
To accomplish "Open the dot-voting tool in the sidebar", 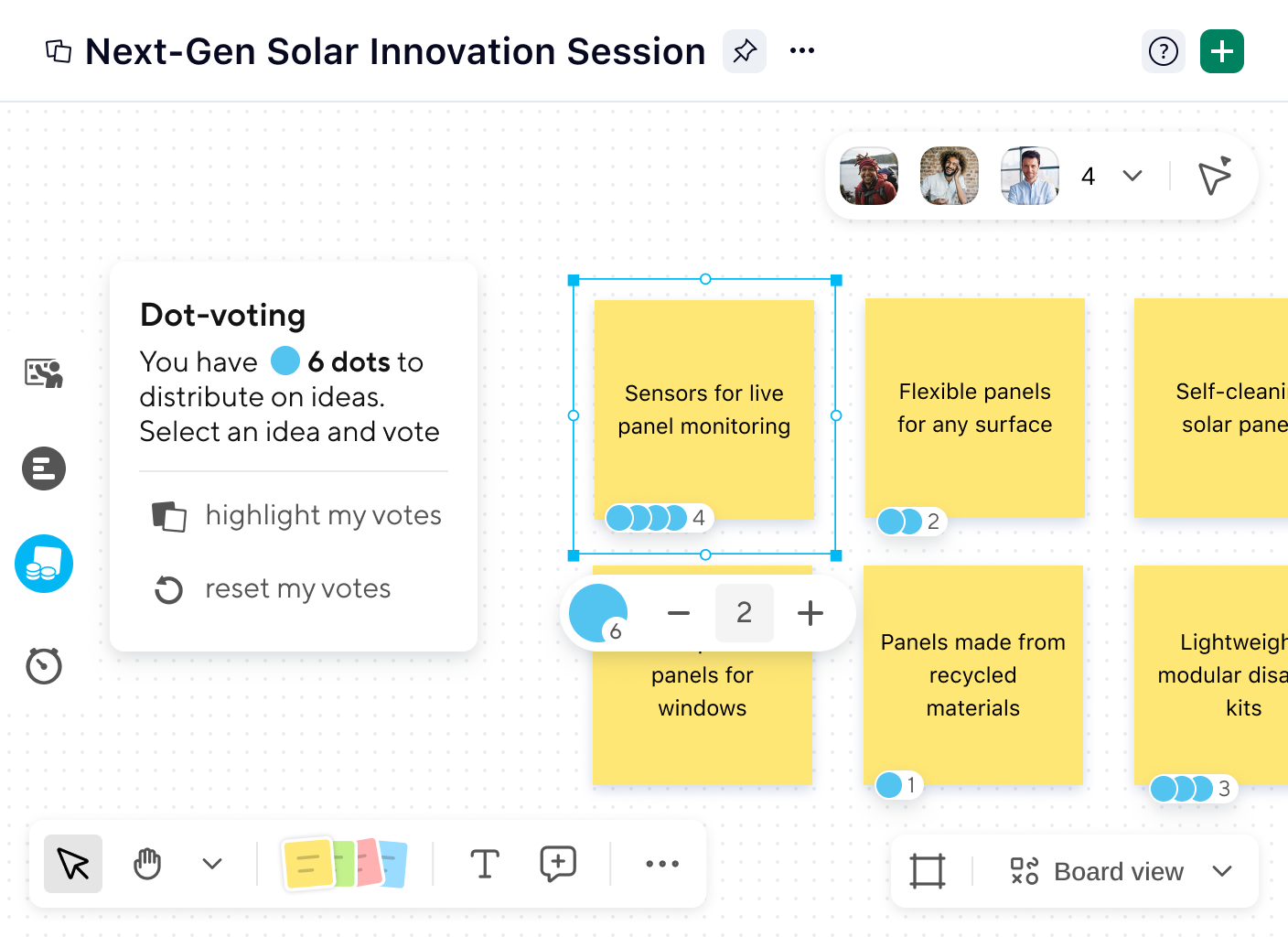I will pos(43,564).
